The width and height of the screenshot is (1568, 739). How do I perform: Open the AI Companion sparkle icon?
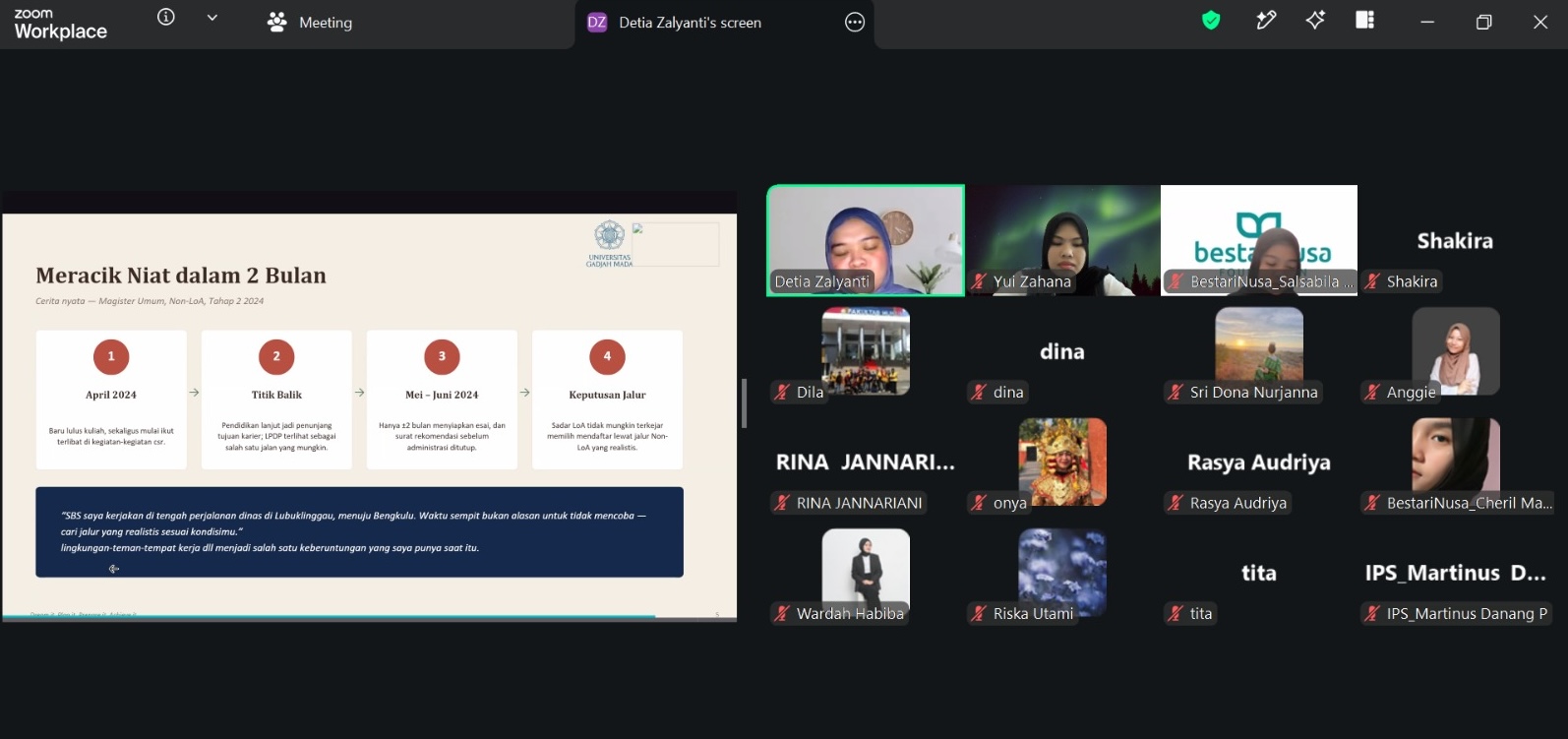click(1315, 20)
